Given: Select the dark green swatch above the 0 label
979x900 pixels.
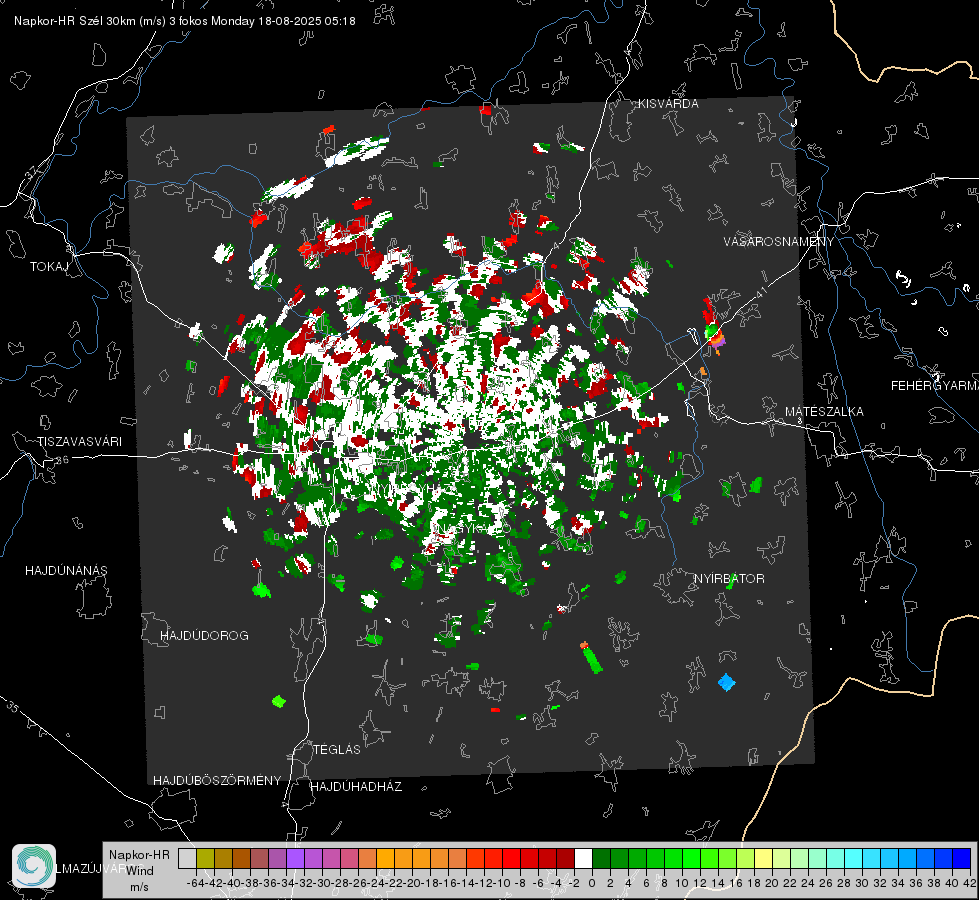Looking at the screenshot, I should point(601,858).
